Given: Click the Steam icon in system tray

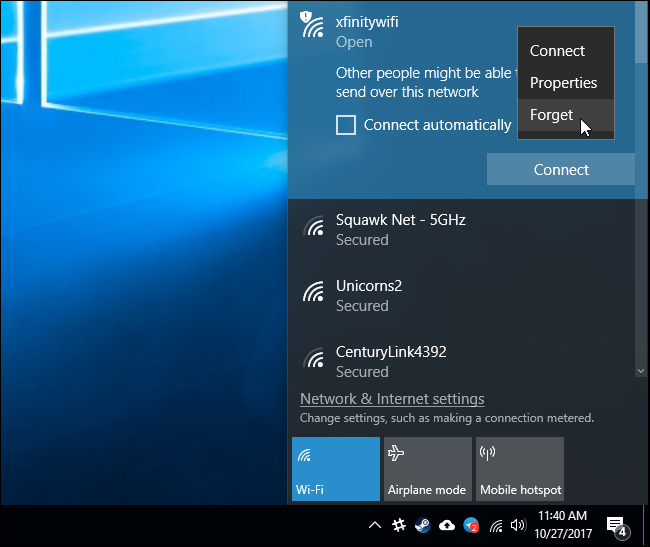Looking at the screenshot, I should (x=422, y=525).
